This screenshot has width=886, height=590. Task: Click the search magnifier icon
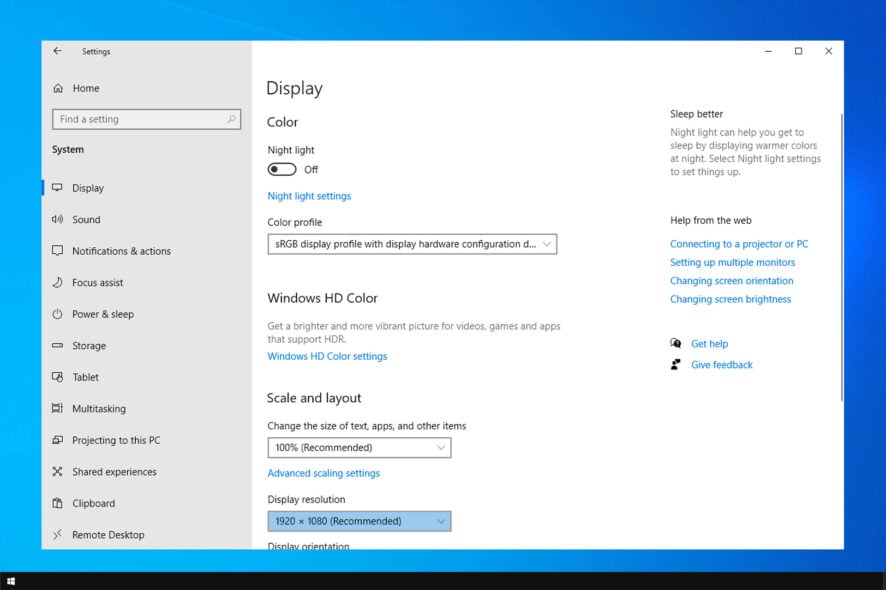pyautogui.click(x=231, y=119)
